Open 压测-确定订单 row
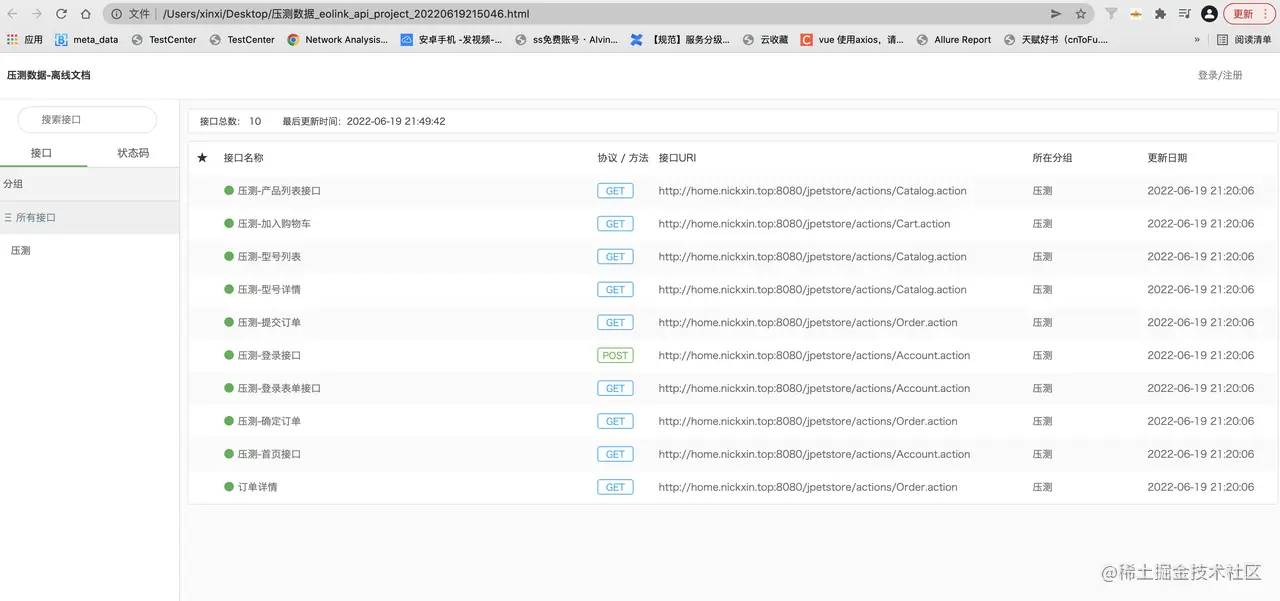Viewport: 1280px width, 601px height. (732, 421)
